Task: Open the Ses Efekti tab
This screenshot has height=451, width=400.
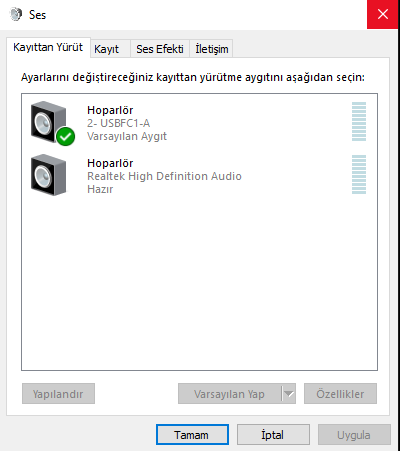Action: [160, 49]
